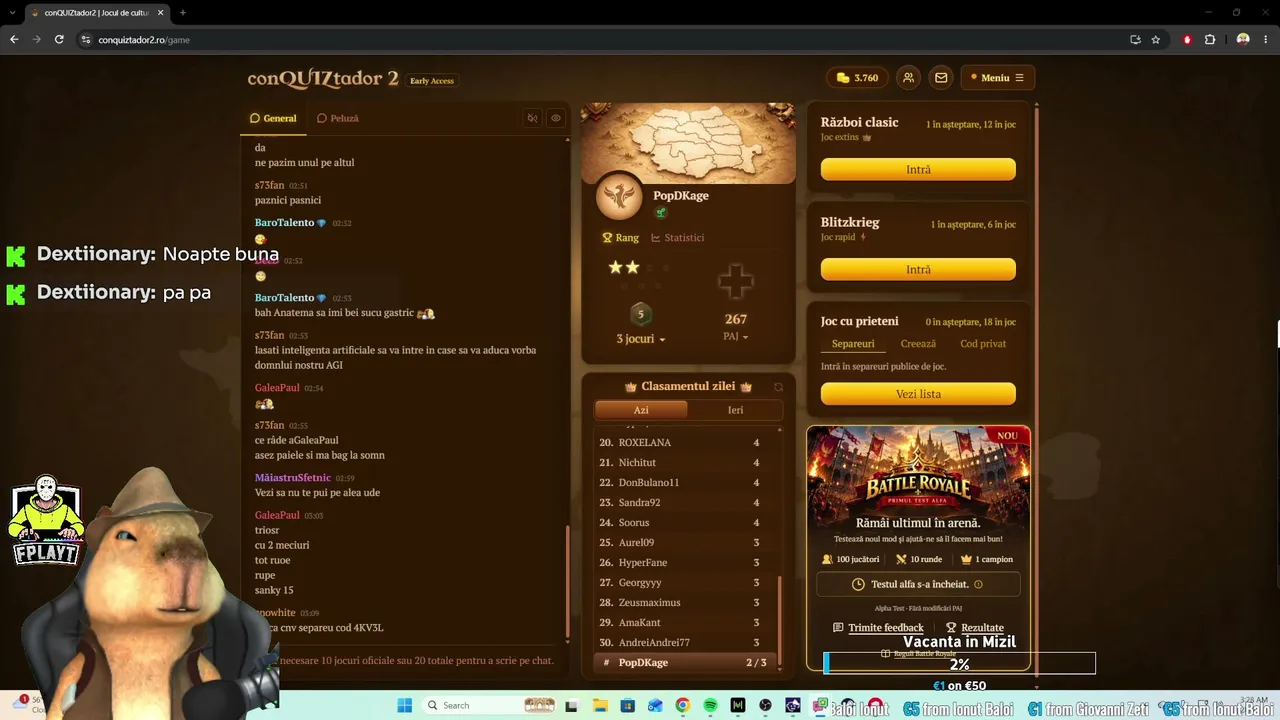Click the green sprout badge under PopDKage
This screenshot has width=1280, height=720.
click(660, 213)
